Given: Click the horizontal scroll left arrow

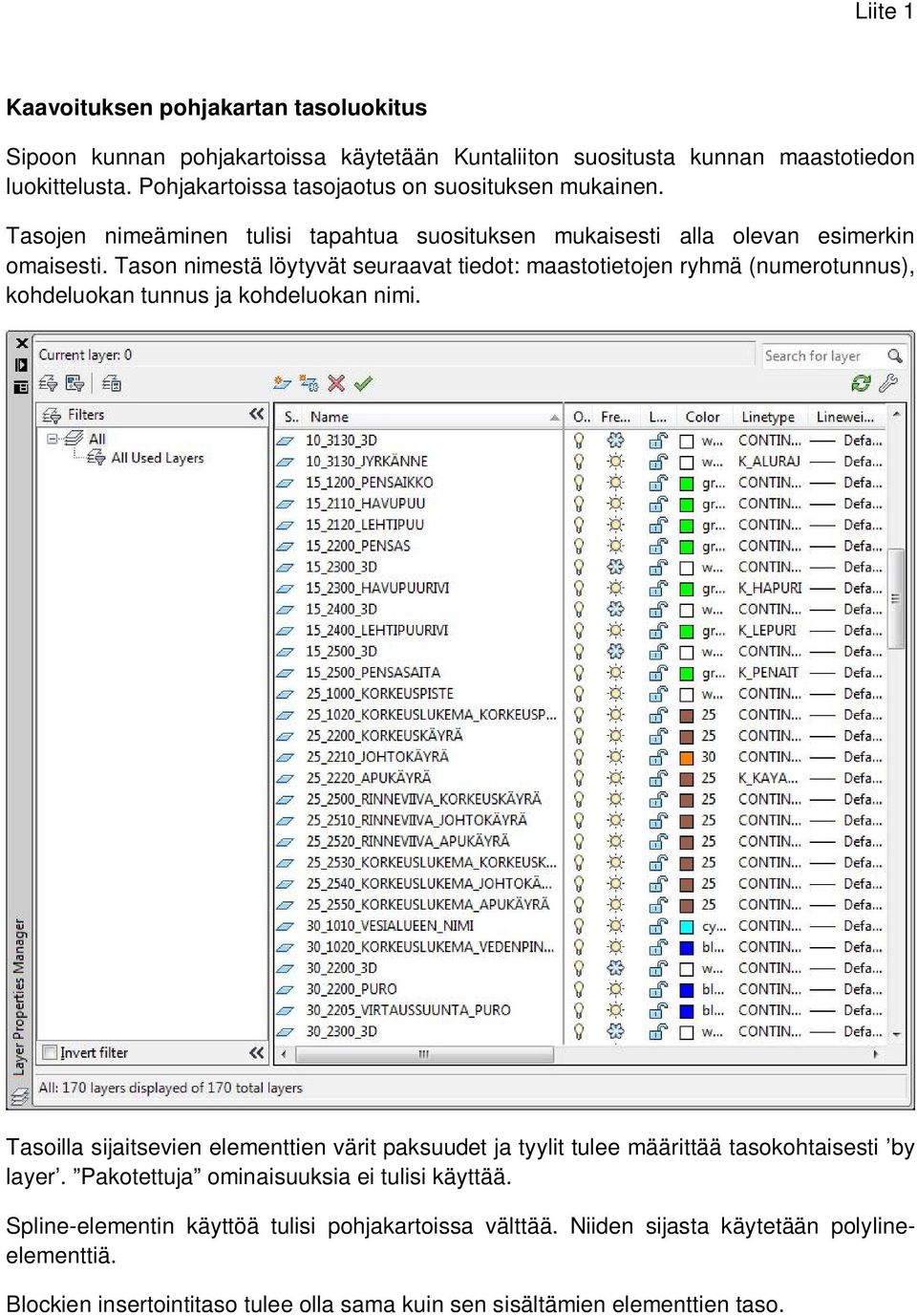Looking at the screenshot, I should (284, 1055).
